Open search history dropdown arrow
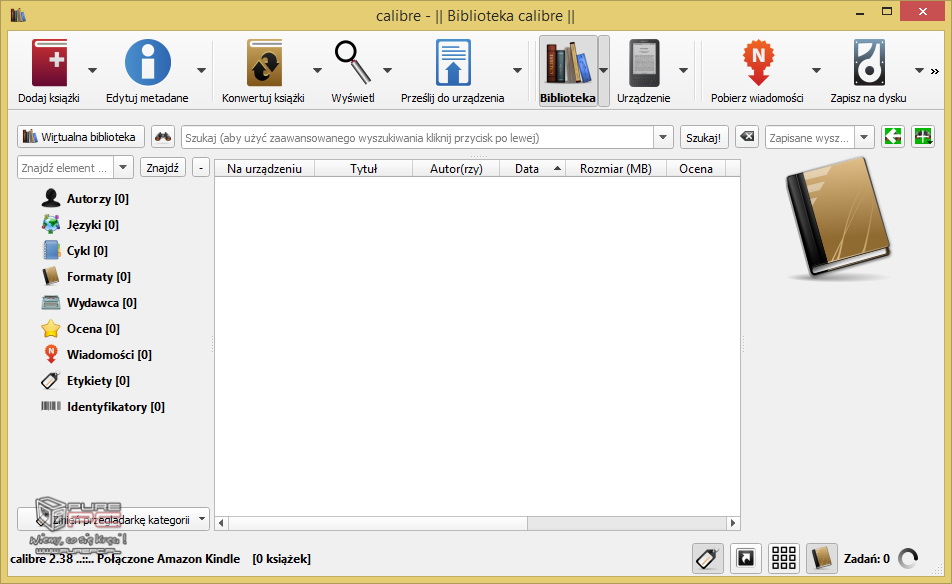The image size is (952, 584). (x=663, y=137)
